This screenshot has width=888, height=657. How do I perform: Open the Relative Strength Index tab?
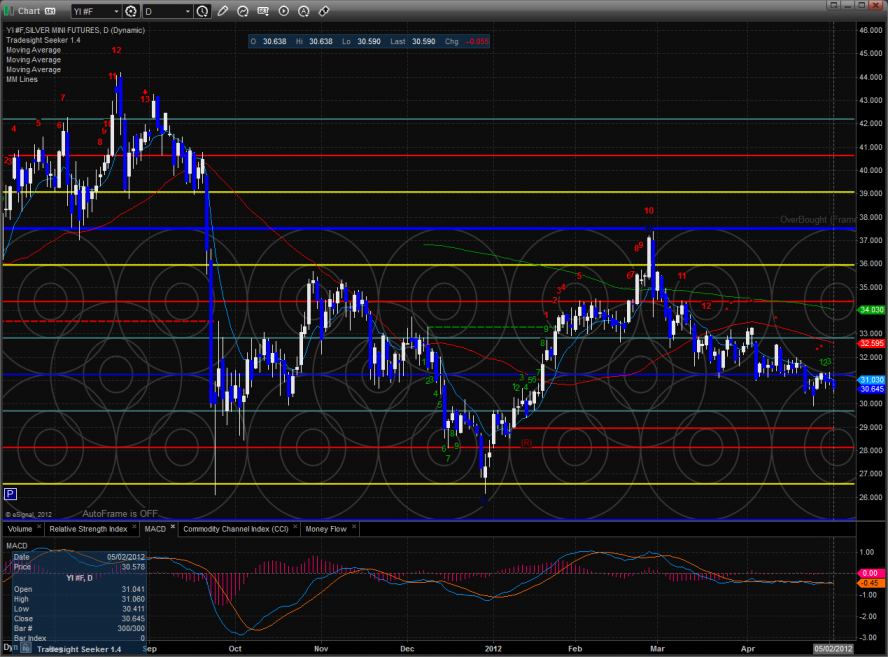(x=89, y=528)
